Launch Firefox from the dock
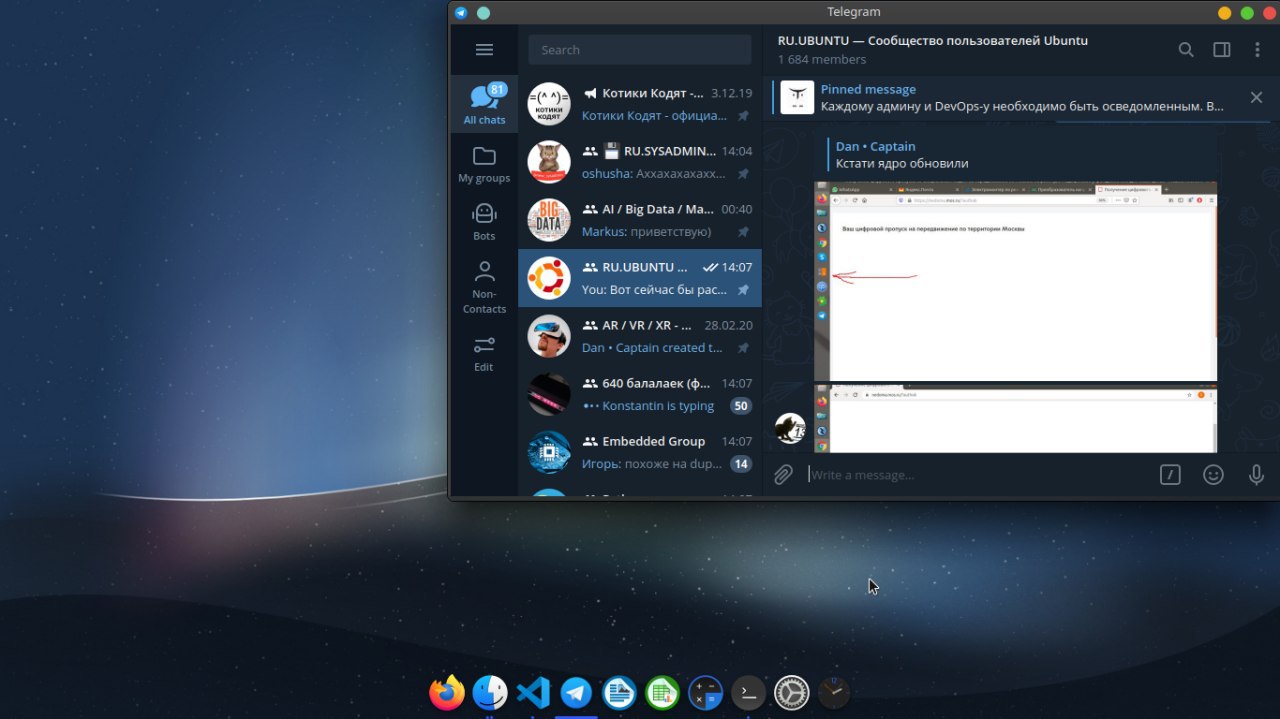The width and height of the screenshot is (1280, 719). (x=447, y=692)
